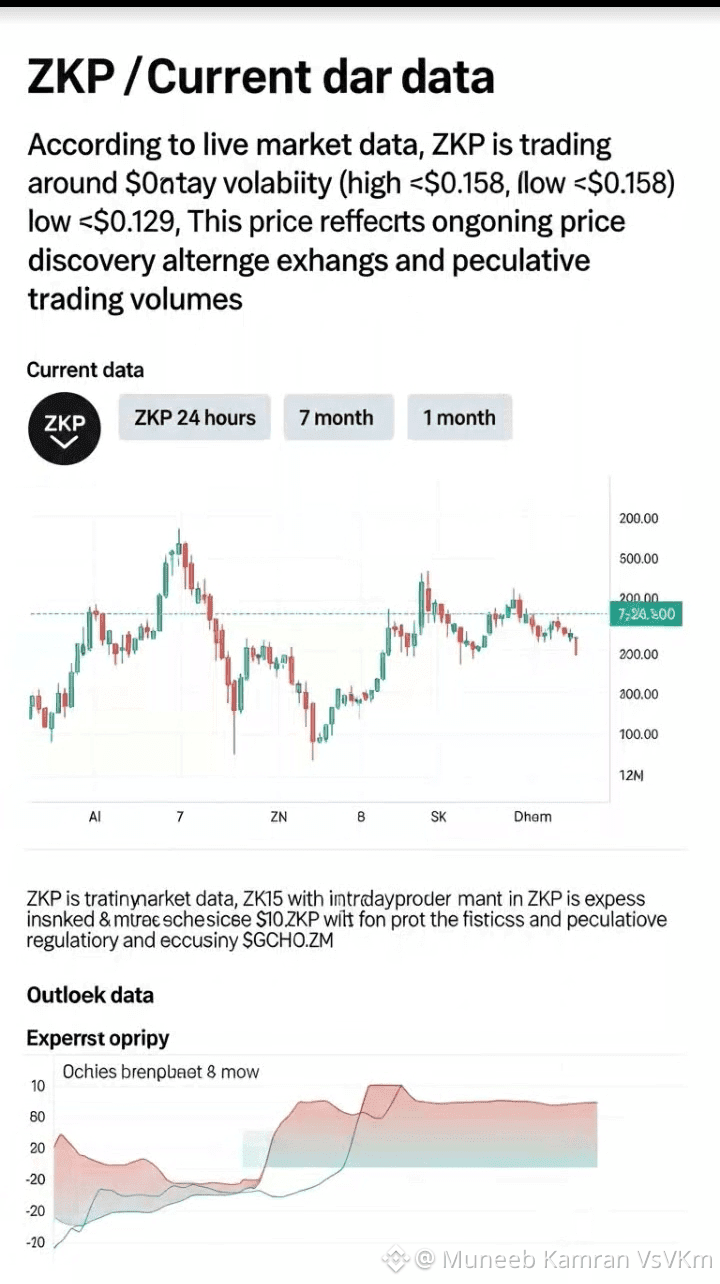Click the "AI" x-axis label
The height and width of the screenshot is (1284, 720).
tap(95, 816)
